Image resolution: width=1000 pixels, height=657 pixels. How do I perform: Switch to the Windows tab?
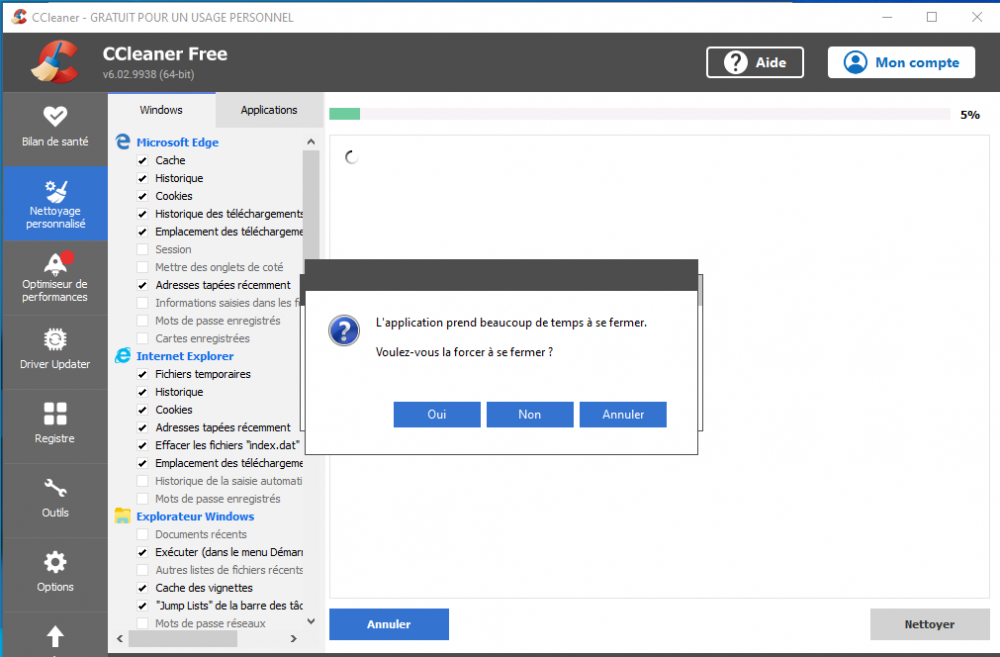pyautogui.click(x=161, y=110)
